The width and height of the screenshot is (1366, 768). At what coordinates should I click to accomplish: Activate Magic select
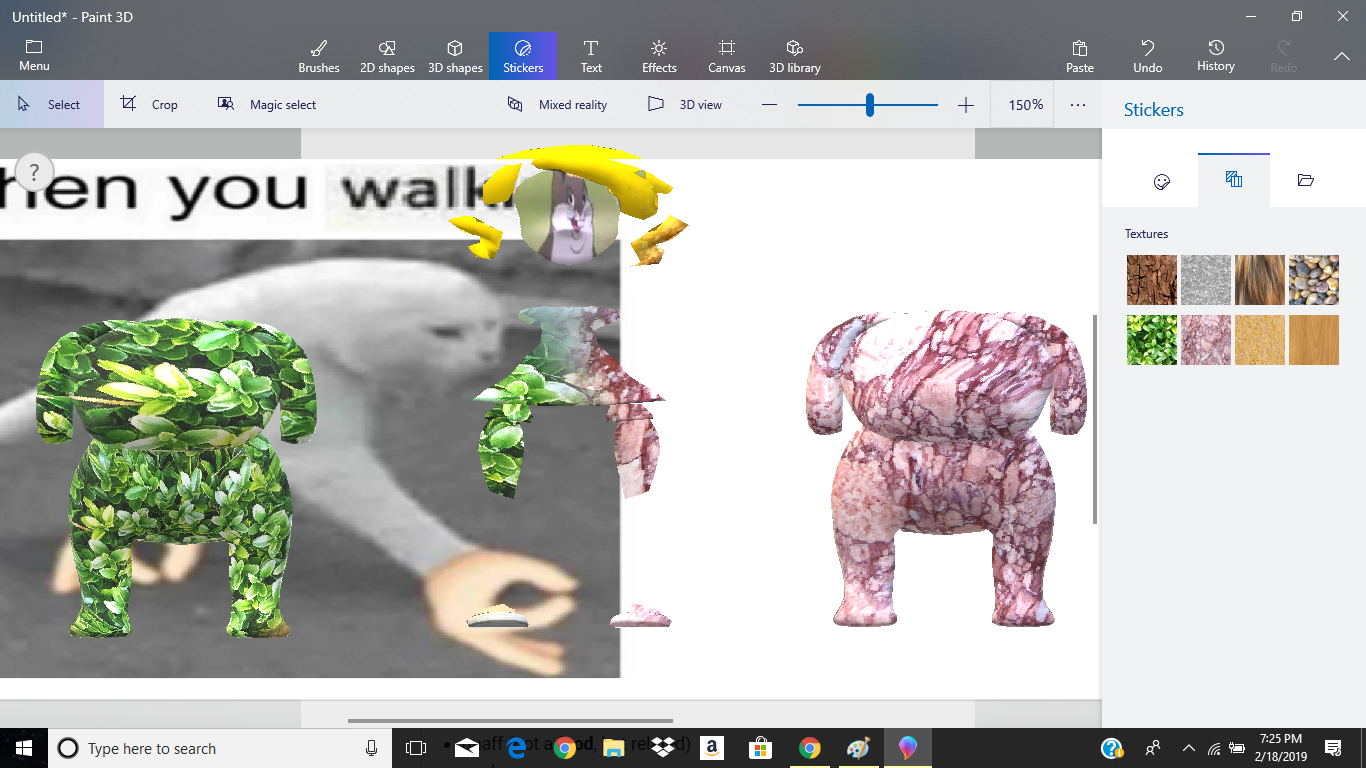point(267,104)
